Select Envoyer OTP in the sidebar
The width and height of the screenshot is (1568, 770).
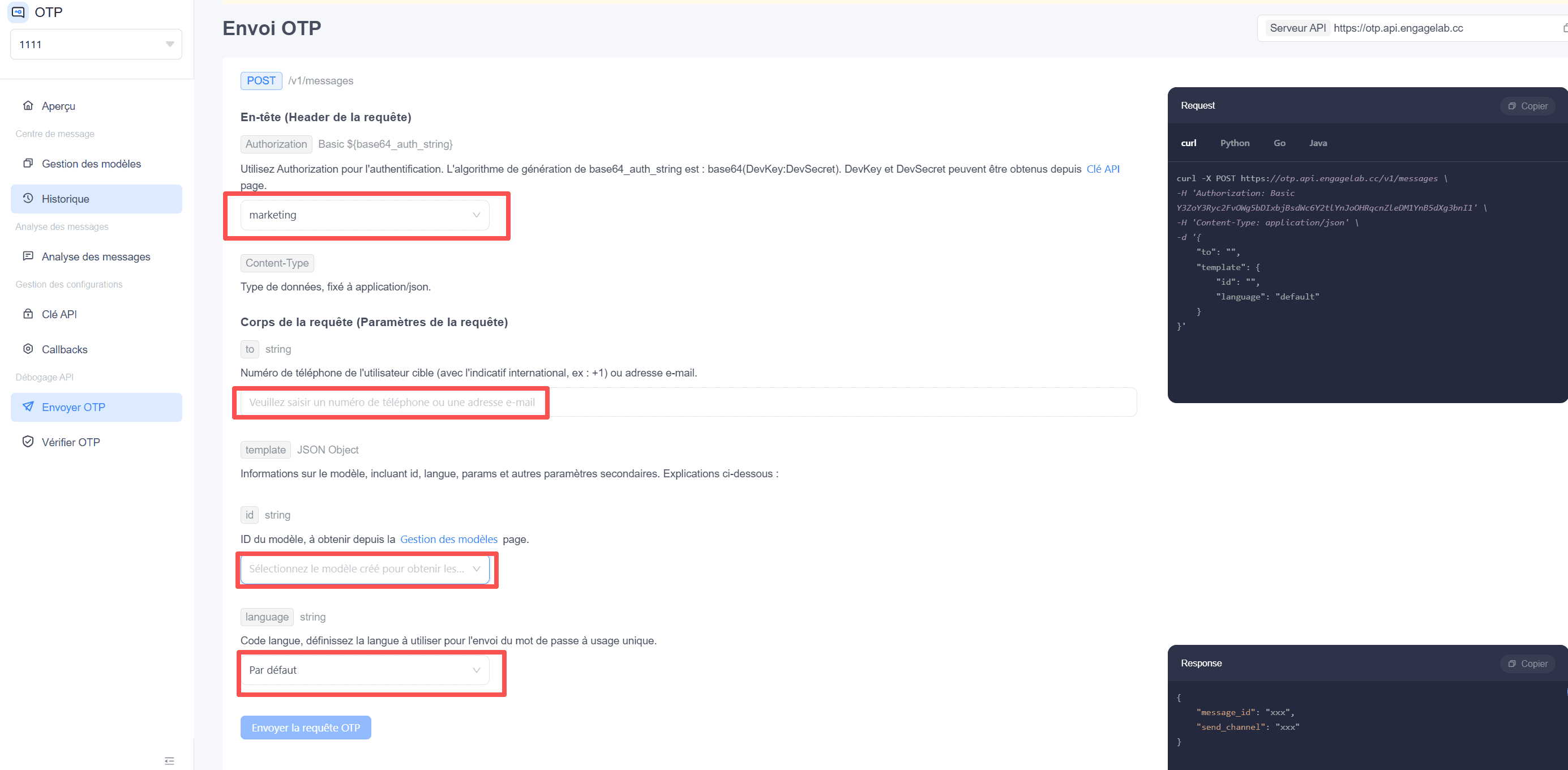[x=96, y=407]
